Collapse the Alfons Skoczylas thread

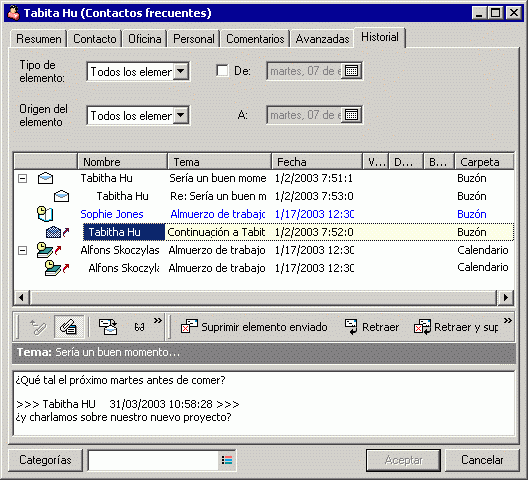tap(23, 250)
